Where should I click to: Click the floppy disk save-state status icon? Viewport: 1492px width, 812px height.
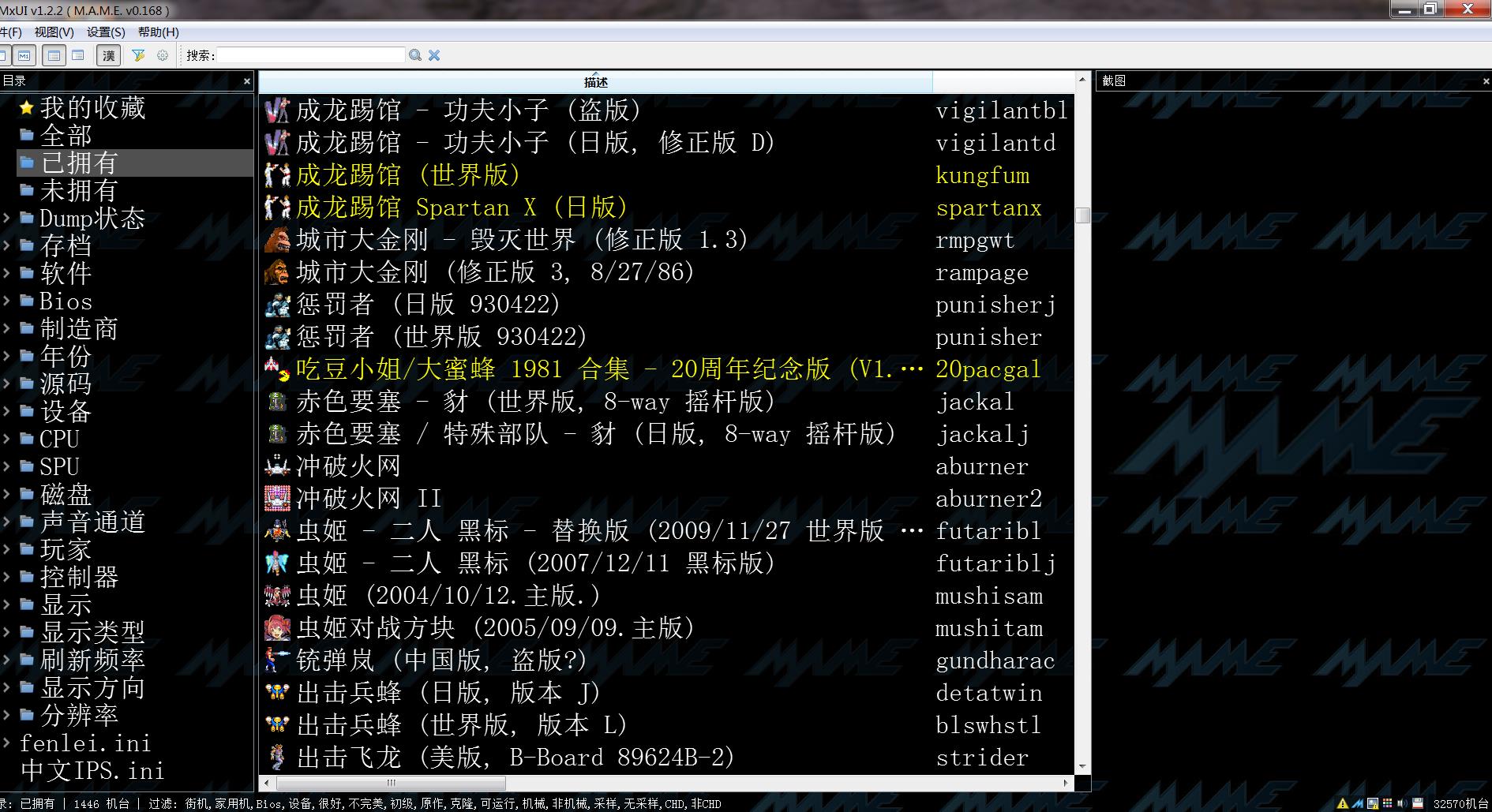pyautogui.click(x=1417, y=803)
